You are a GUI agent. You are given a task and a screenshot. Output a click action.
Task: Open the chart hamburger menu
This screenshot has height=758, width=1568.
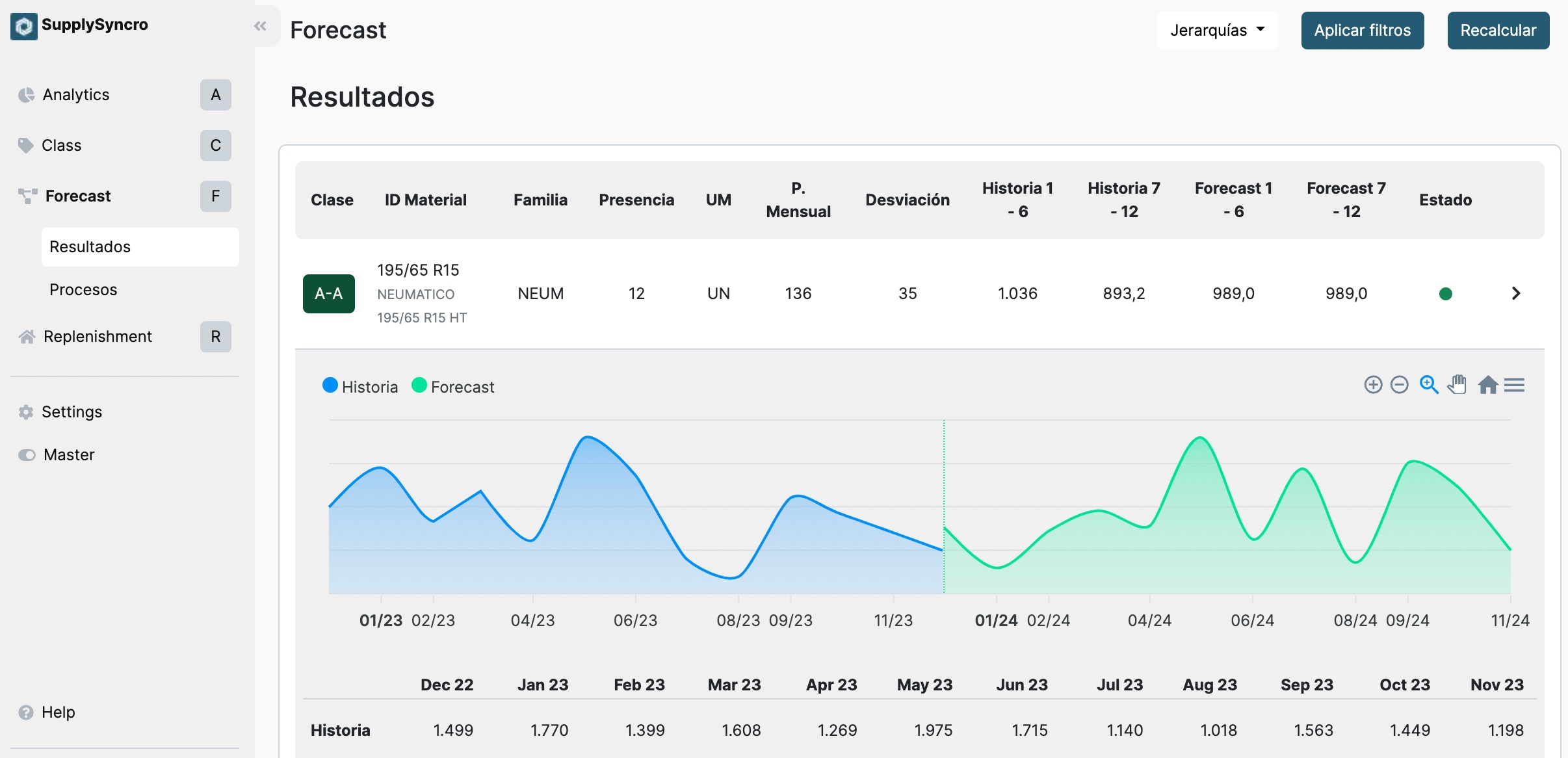pos(1514,385)
